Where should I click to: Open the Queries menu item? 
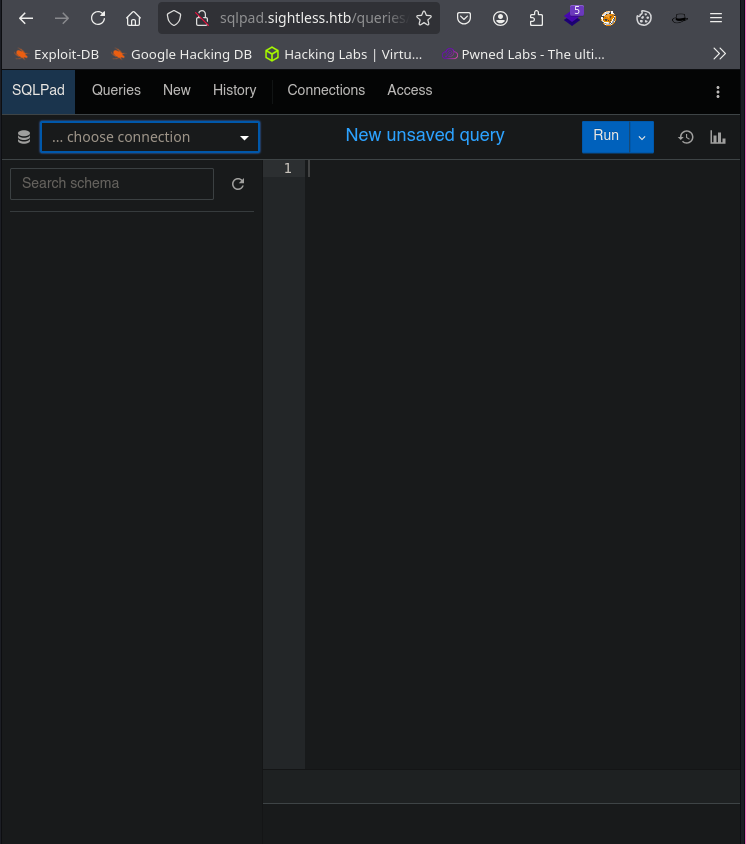[116, 90]
